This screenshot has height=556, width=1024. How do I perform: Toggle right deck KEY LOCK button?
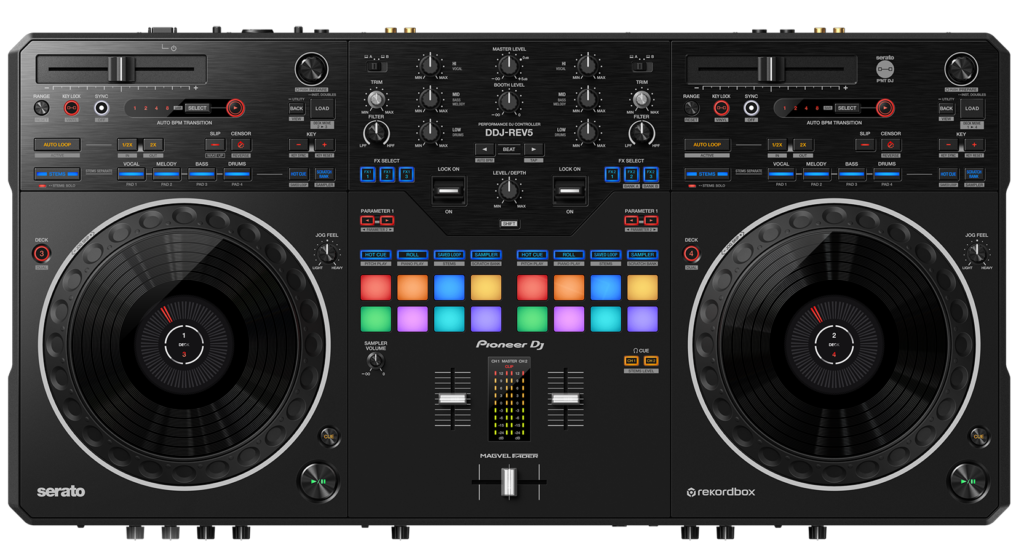coord(721,108)
